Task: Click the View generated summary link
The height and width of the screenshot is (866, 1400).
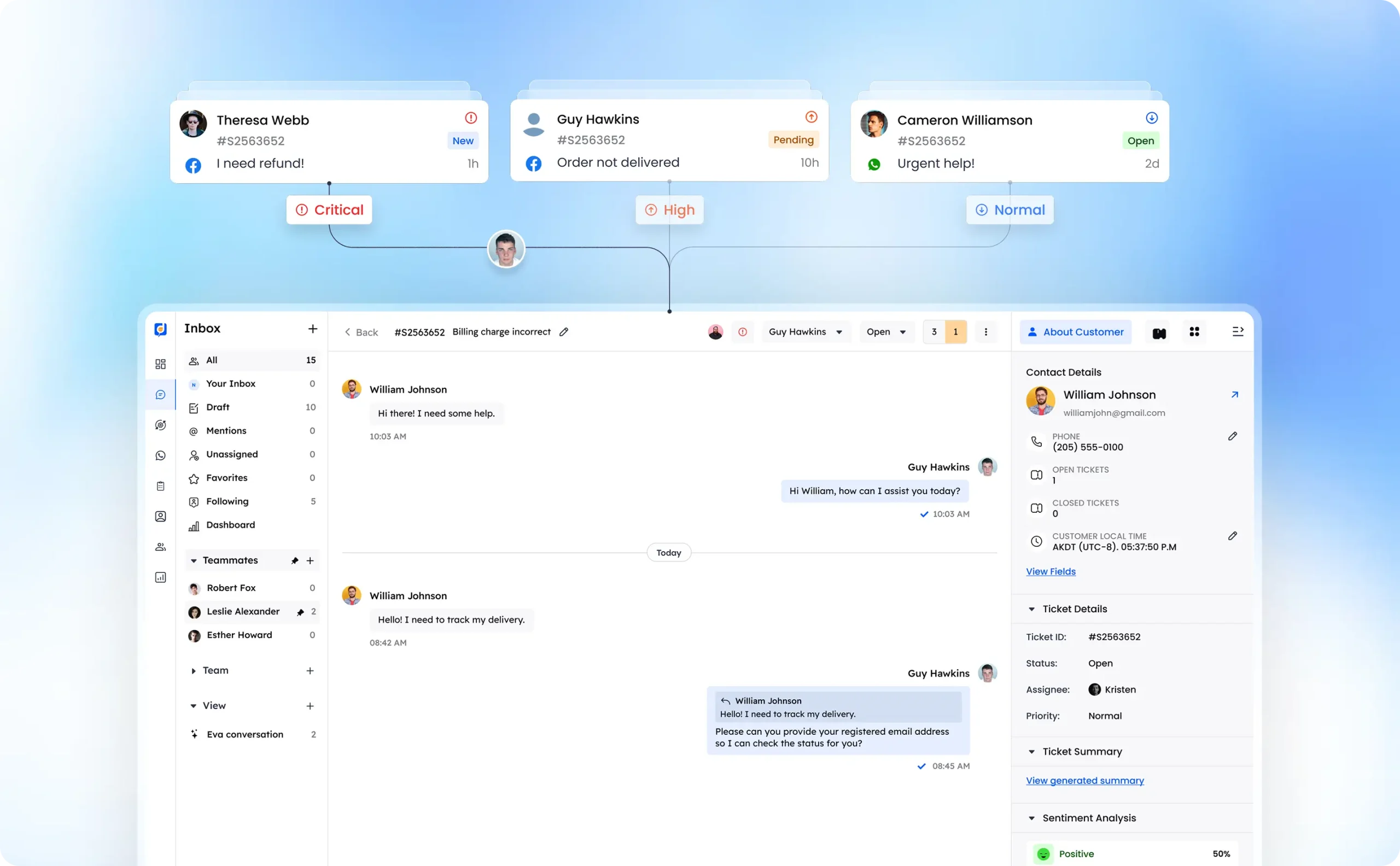Action: [1084, 780]
